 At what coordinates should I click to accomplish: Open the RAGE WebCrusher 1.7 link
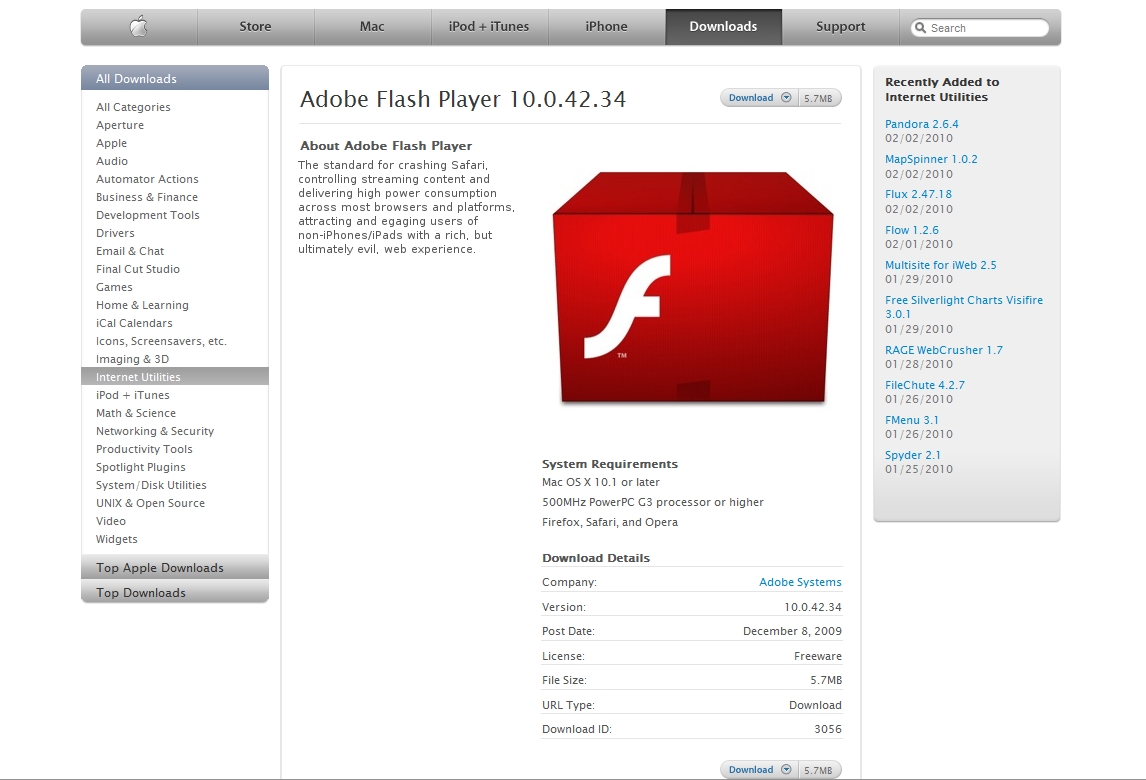click(x=944, y=350)
